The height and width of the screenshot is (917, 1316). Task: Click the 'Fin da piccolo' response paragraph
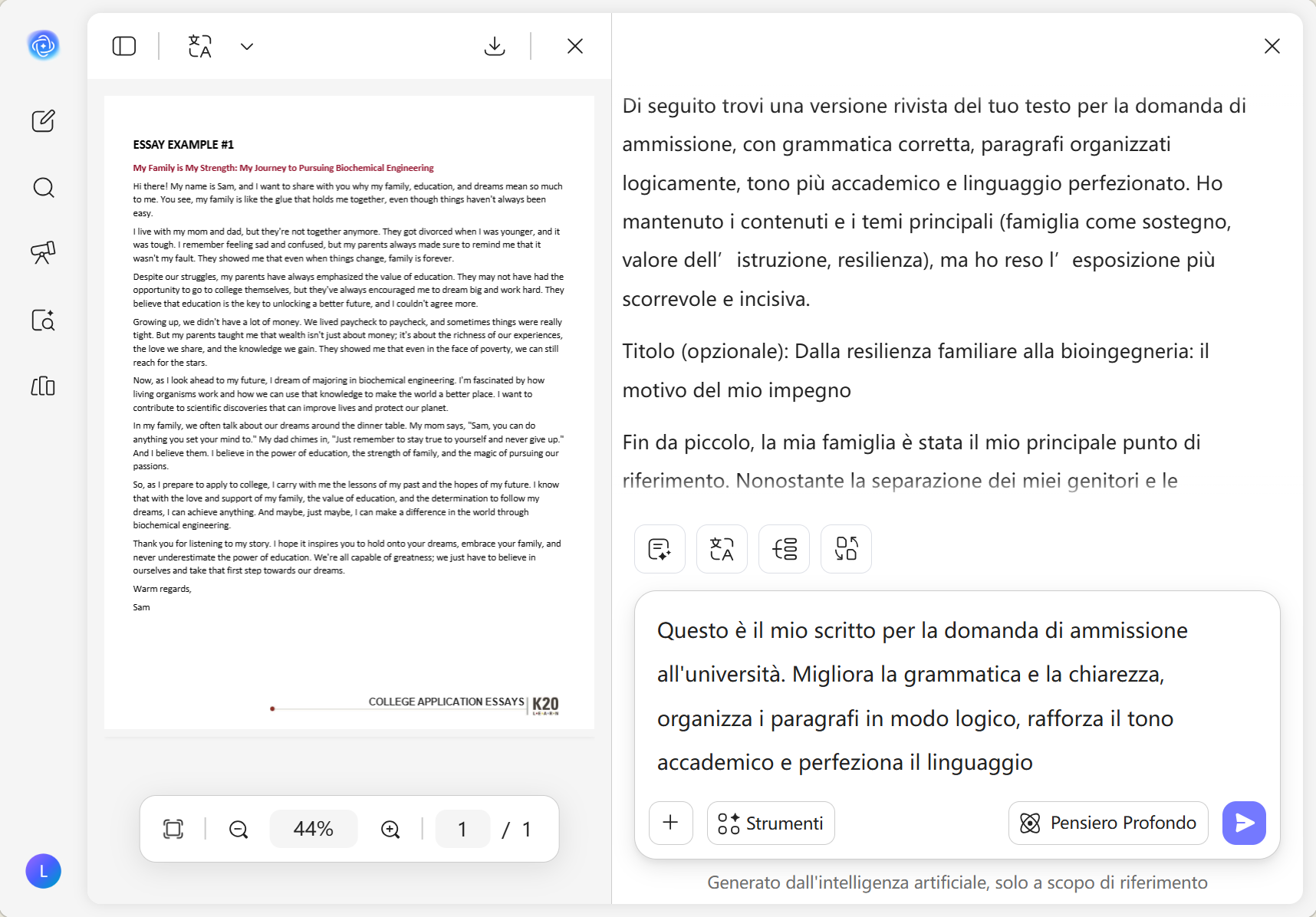click(x=911, y=462)
